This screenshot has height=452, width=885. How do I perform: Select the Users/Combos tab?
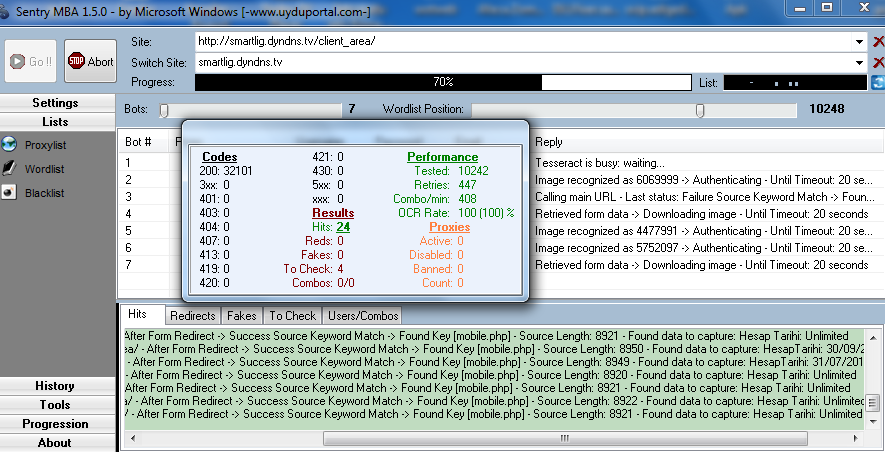click(362, 316)
